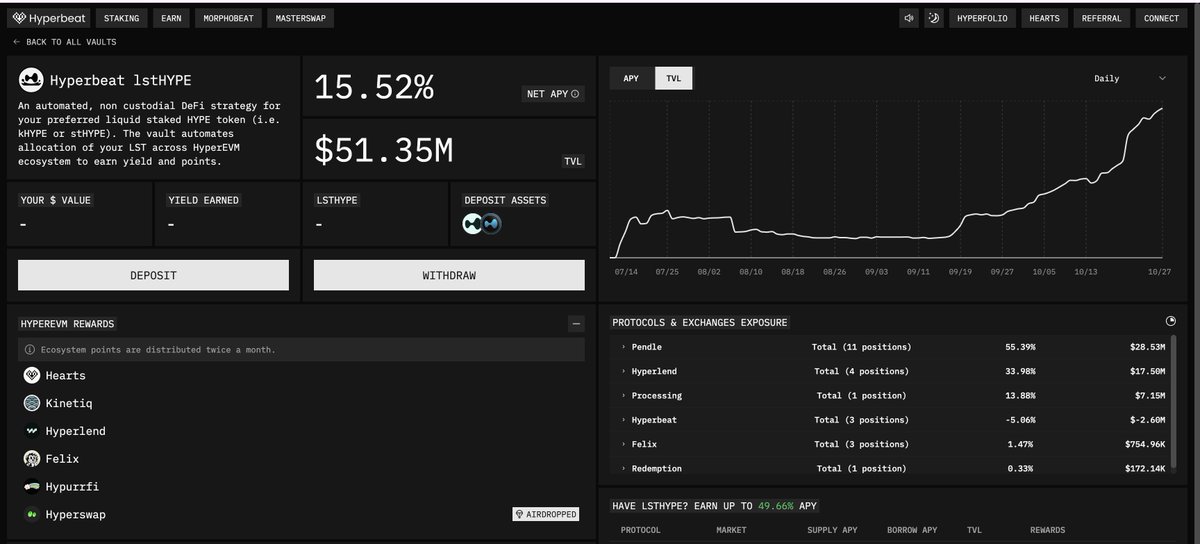Click the Protocol column header
The image size is (1200, 544).
(x=640, y=530)
